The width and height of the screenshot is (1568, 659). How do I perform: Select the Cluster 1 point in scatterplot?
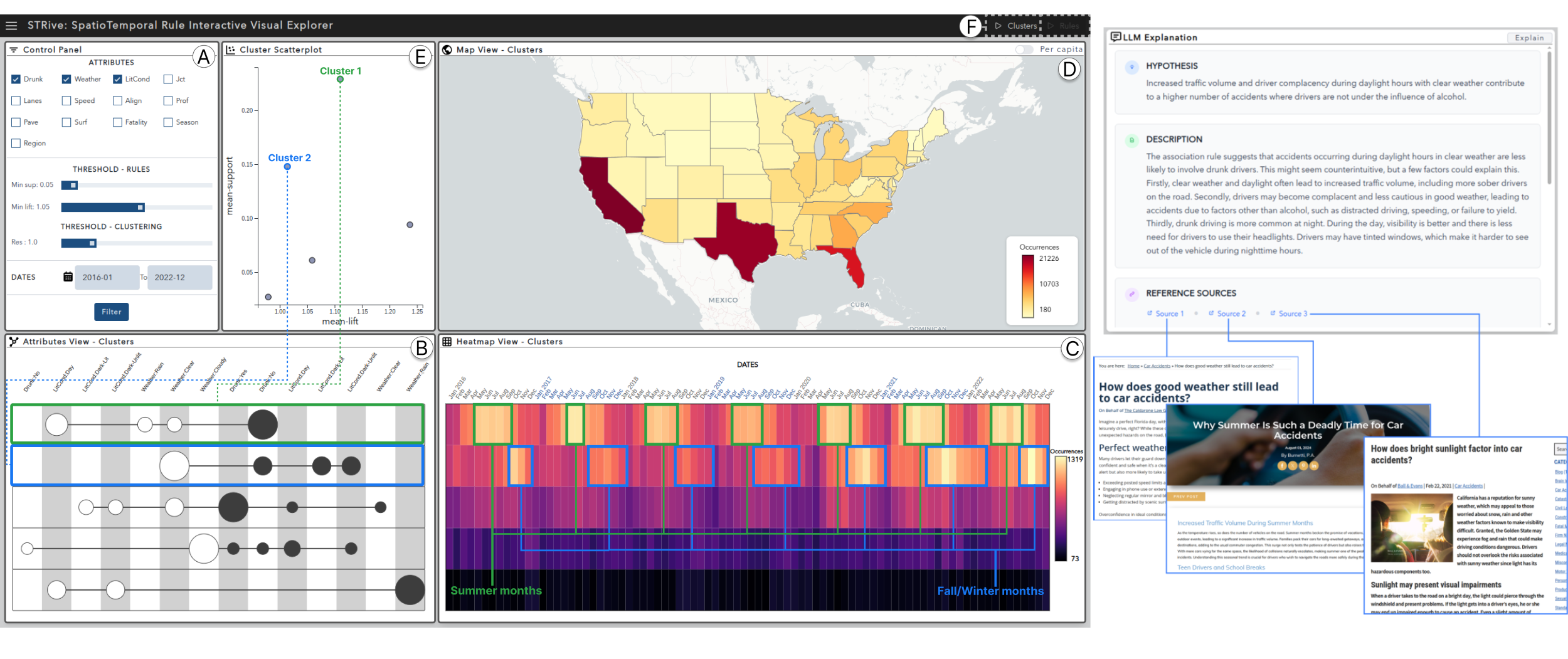click(x=340, y=80)
